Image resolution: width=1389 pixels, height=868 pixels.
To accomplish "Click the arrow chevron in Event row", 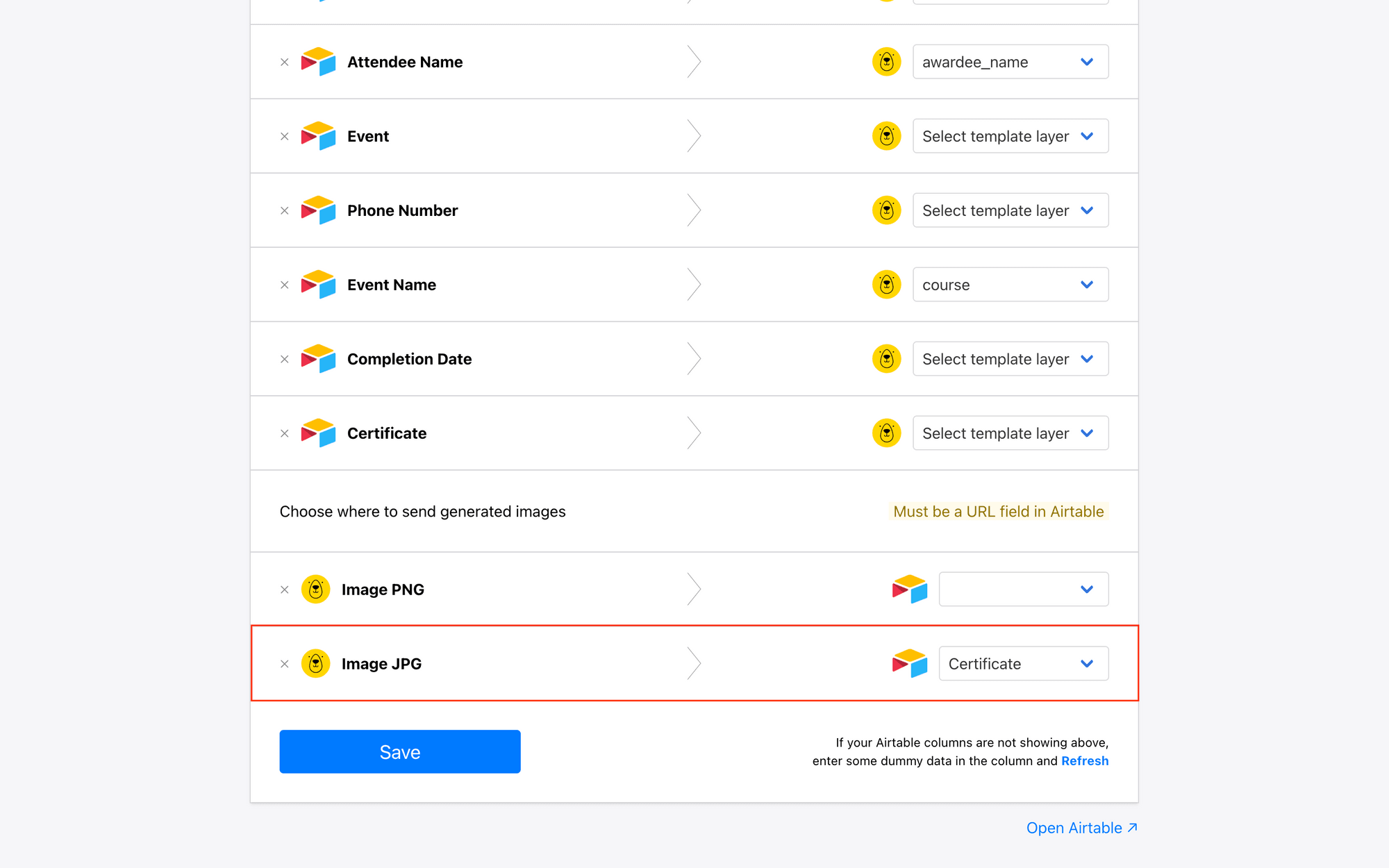I will [694, 136].
